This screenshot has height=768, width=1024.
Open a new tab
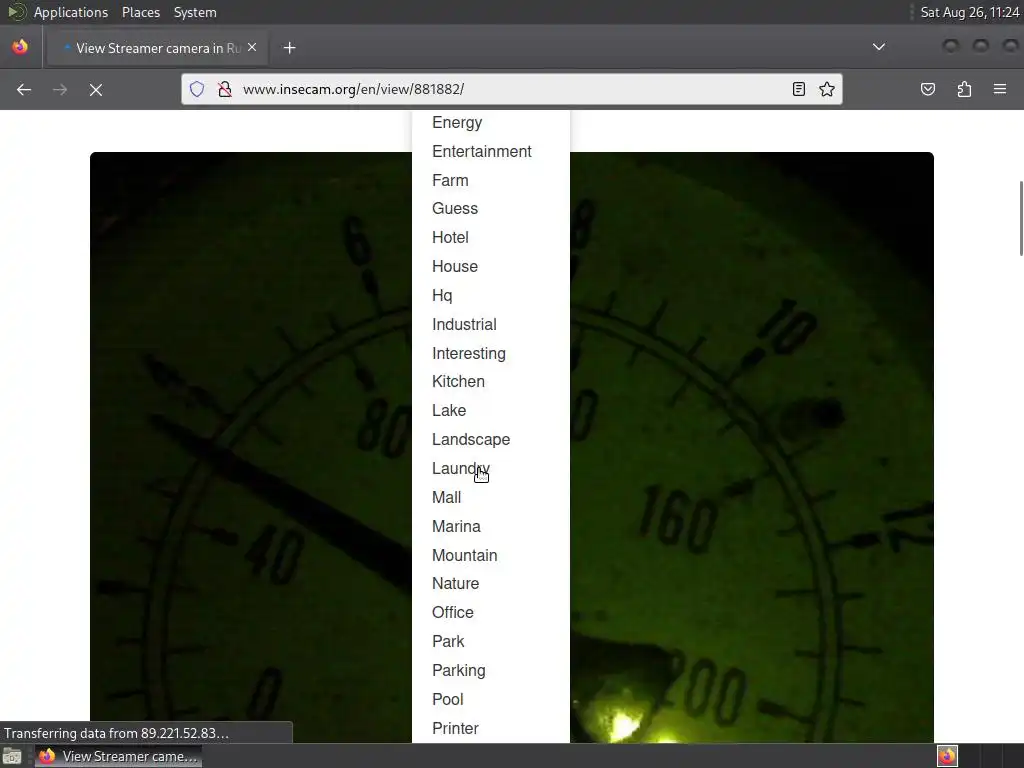289,48
